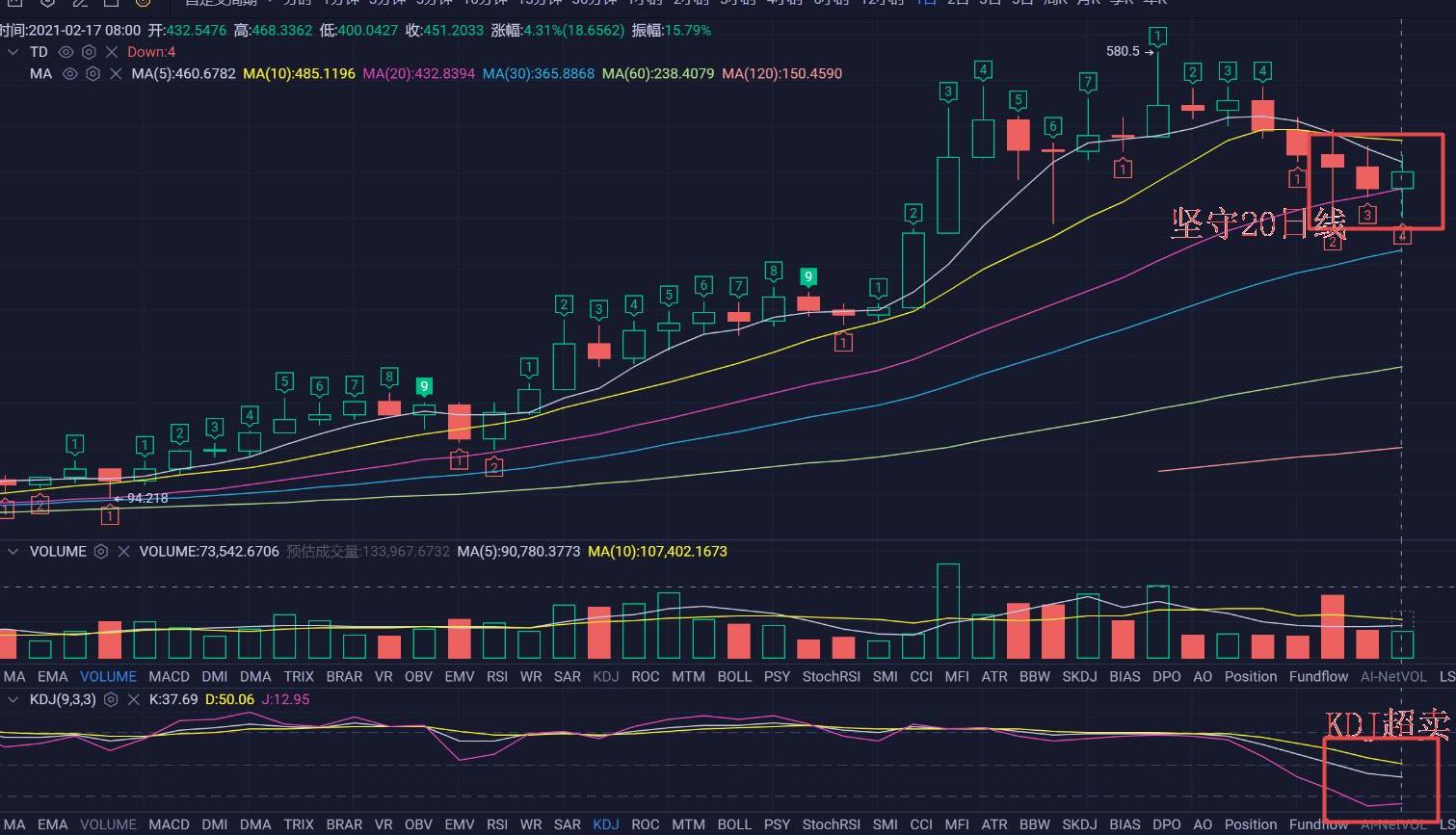Close the VOLUME indicator pane
1456x835 pixels.
(x=123, y=552)
